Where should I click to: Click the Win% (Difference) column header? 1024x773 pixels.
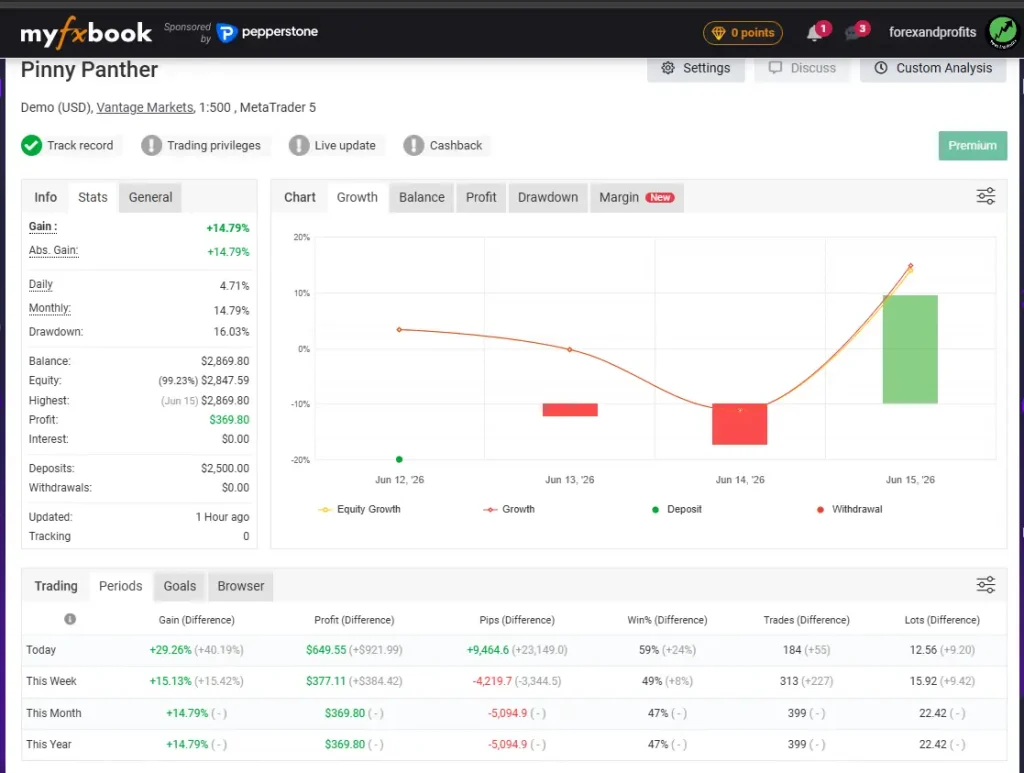point(667,620)
